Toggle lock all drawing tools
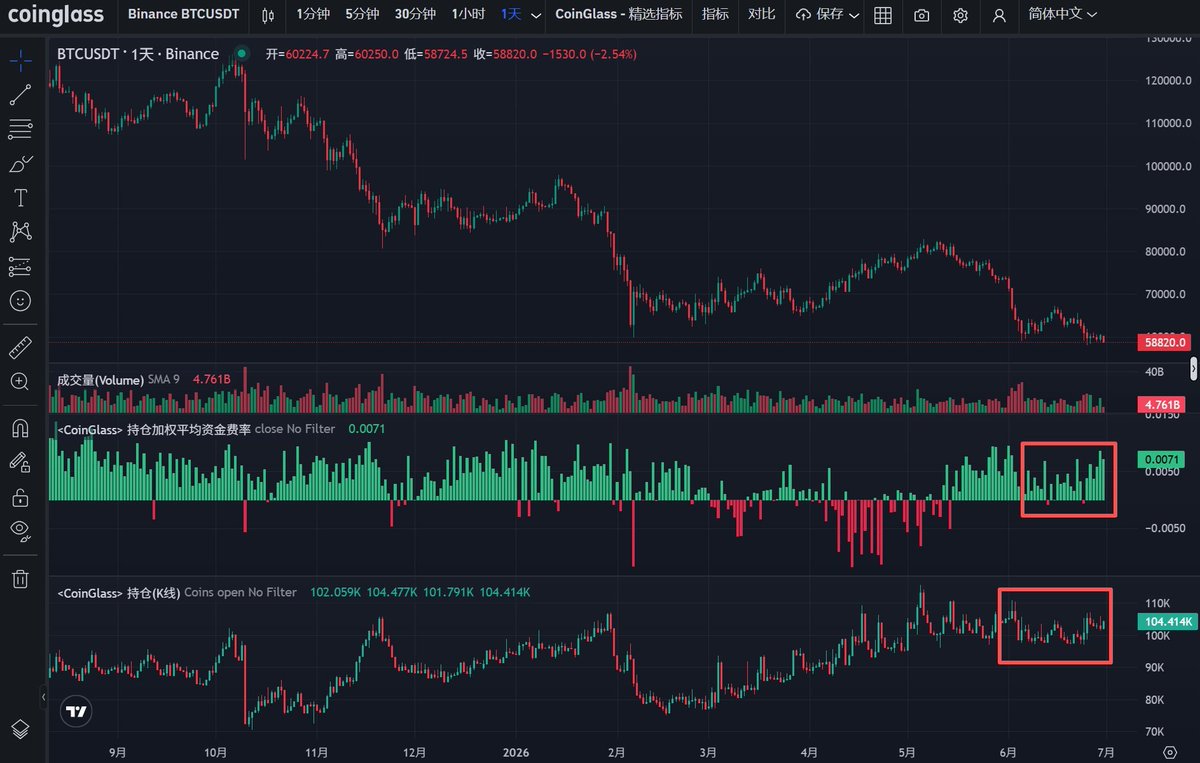This screenshot has height=763, width=1200. [x=20, y=496]
